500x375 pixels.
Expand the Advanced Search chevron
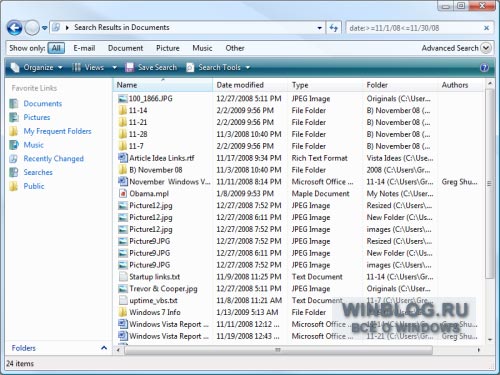coord(486,48)
